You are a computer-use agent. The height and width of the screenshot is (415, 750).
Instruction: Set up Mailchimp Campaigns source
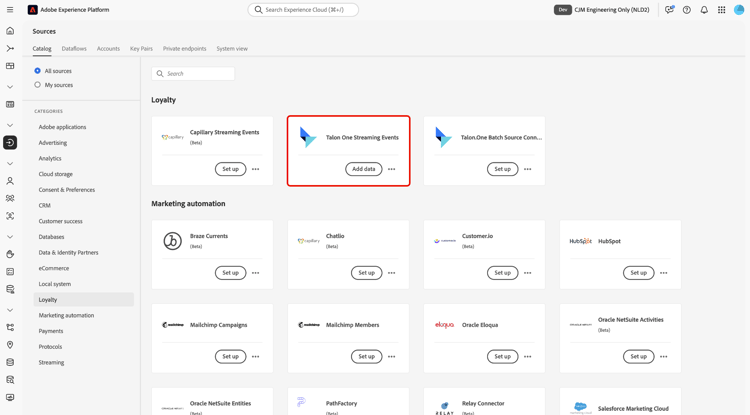pos(231,357)
